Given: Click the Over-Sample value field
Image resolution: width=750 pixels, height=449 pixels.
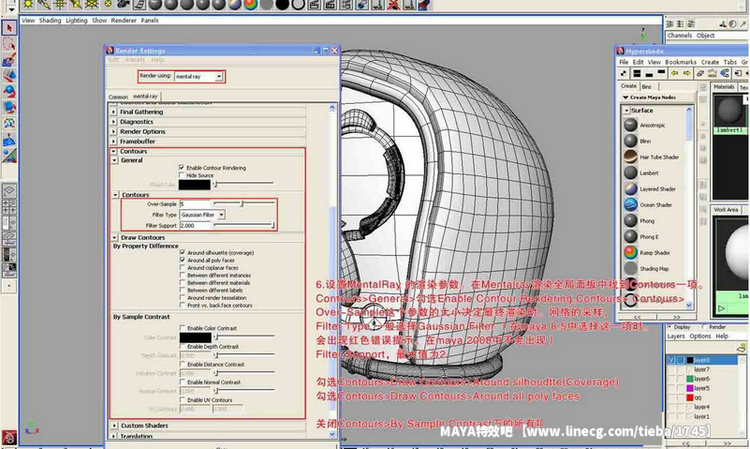Looking at the screenshot, I should [195, 204].
